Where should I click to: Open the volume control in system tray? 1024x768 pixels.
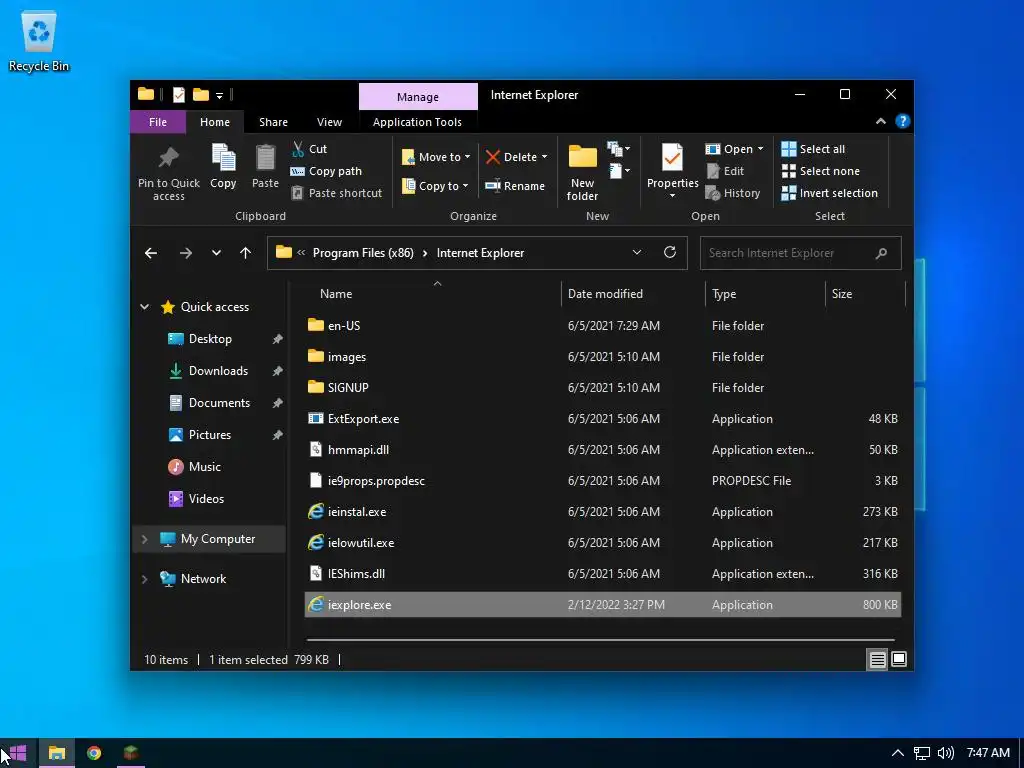tap(946, 753)
